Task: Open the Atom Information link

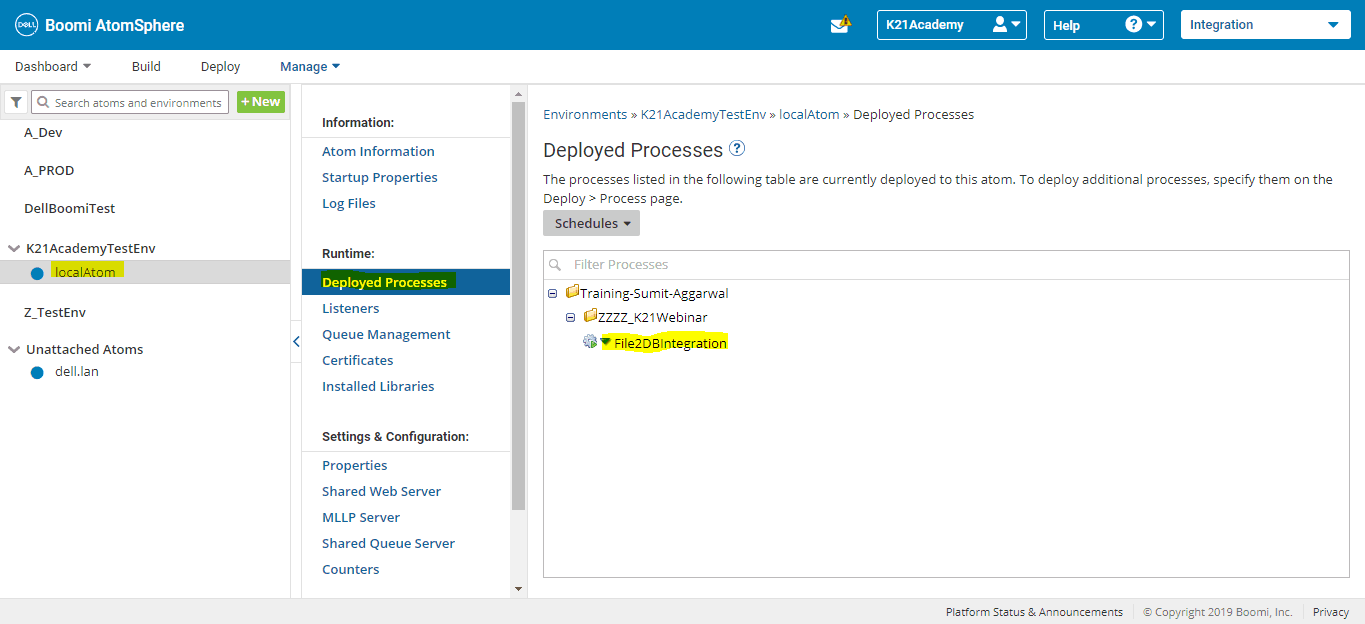Action: 378,151
